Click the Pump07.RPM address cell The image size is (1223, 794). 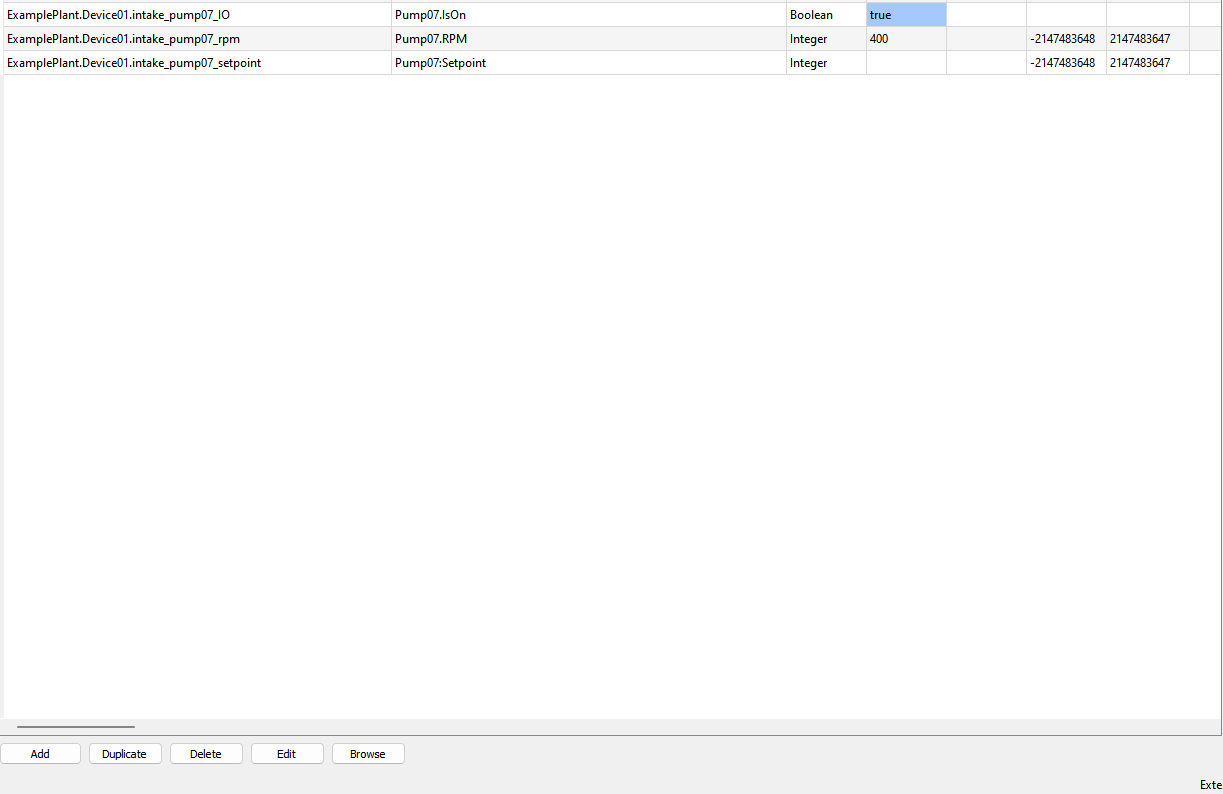(588, 39)
